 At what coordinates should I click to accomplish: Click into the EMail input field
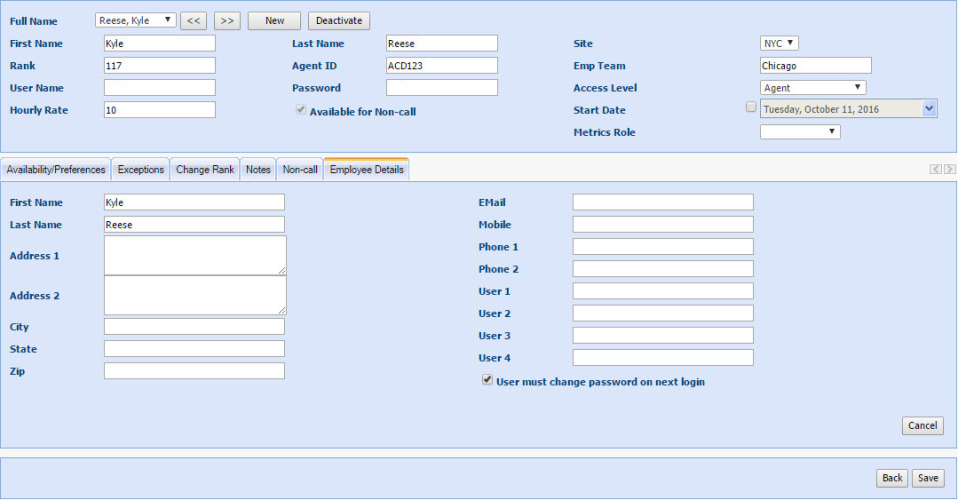[663, 203]
